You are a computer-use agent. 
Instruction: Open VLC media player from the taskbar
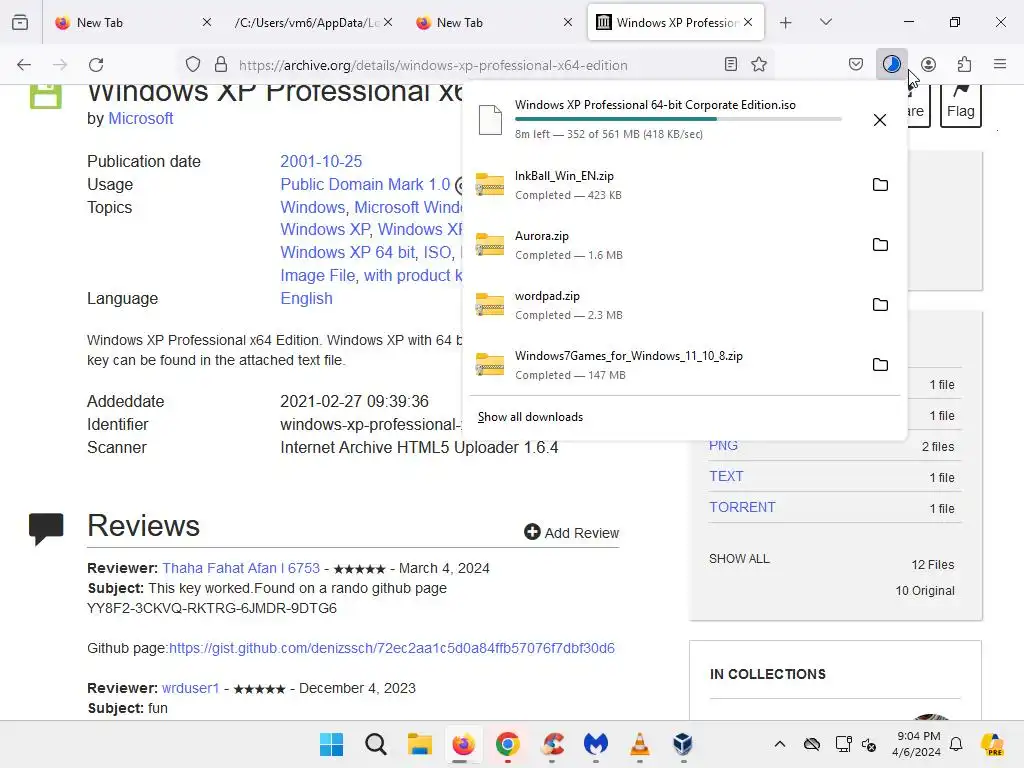(639, 744)
